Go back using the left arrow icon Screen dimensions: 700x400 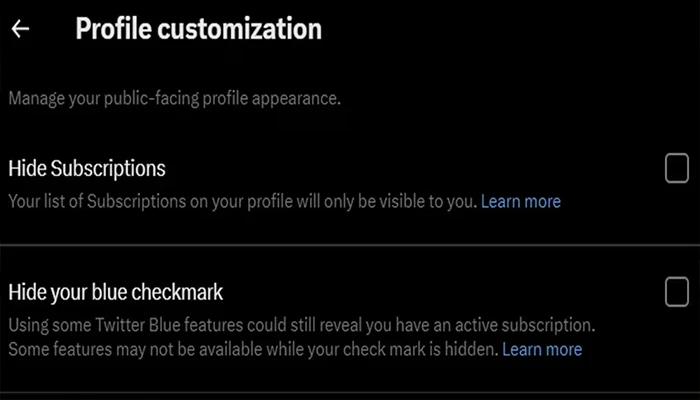tap(20, 29)
